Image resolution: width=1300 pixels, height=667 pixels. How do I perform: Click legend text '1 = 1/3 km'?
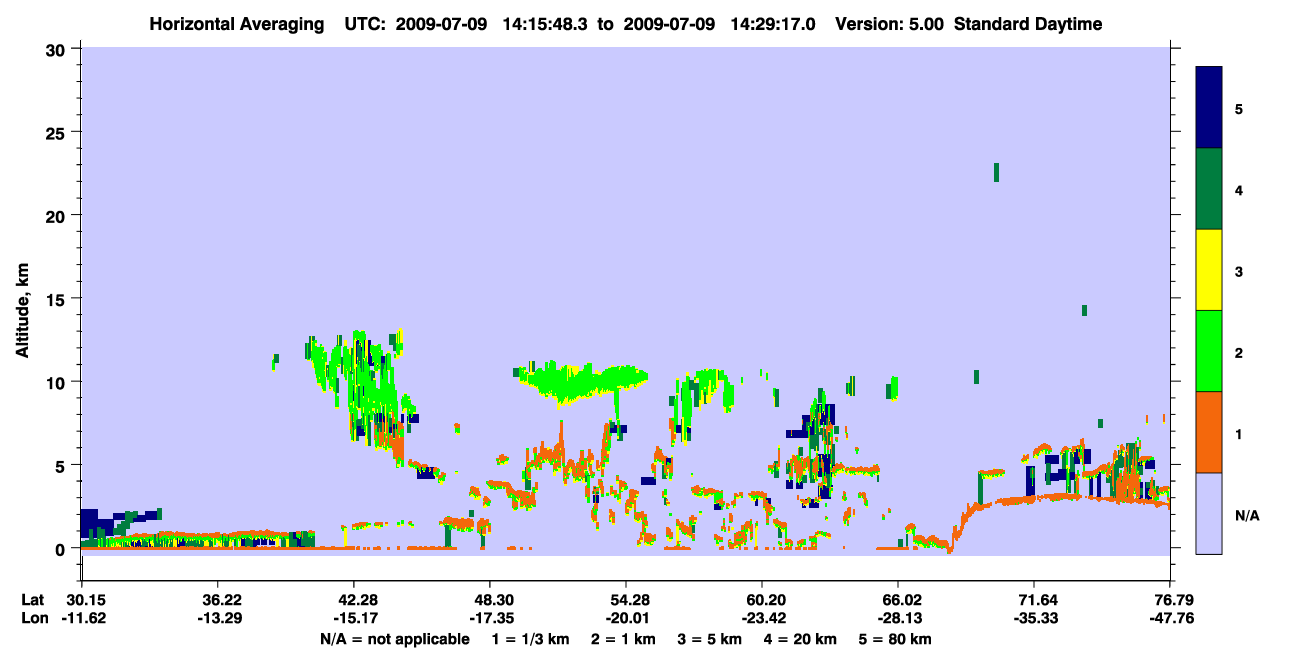click(x=528, y=639)
